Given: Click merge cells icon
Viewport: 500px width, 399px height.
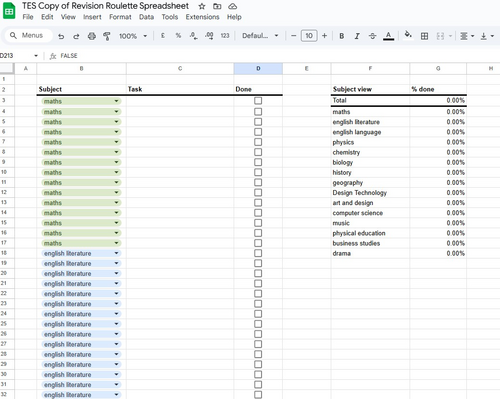Looking at the screenshot, I should [x=440, y=36].
